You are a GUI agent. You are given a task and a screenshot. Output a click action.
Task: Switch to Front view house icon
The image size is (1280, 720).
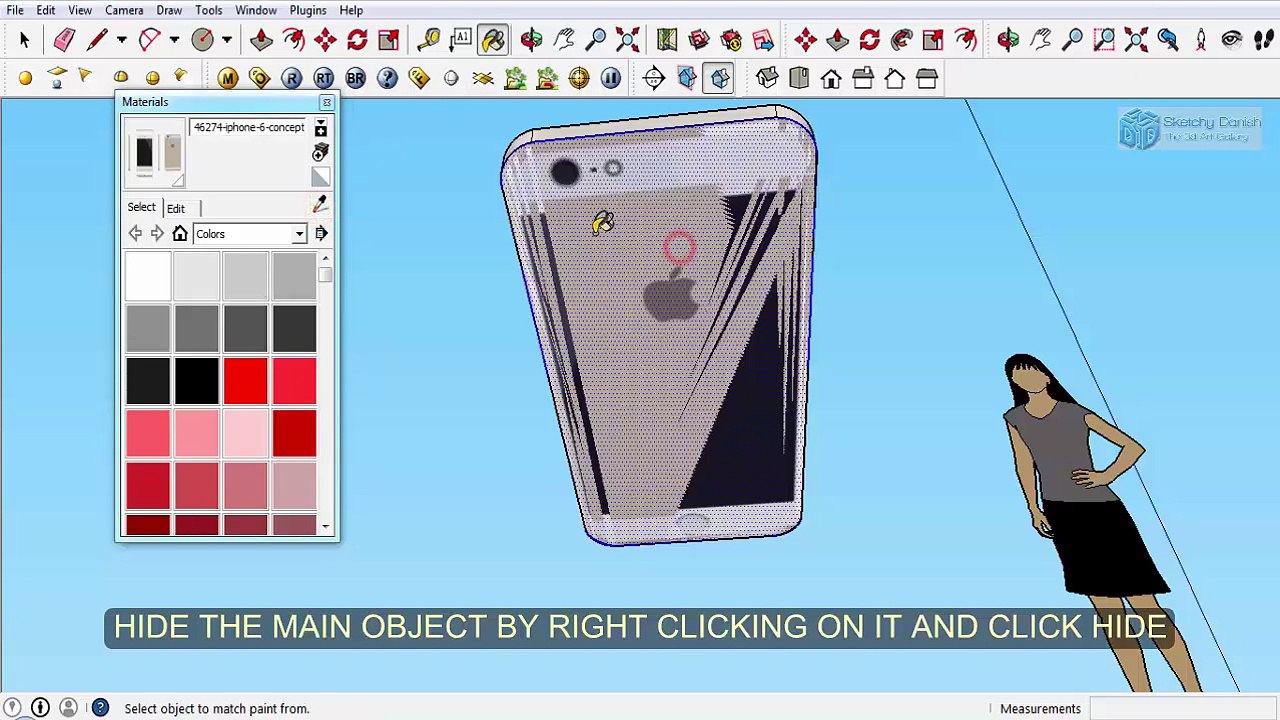click(831, 78)
